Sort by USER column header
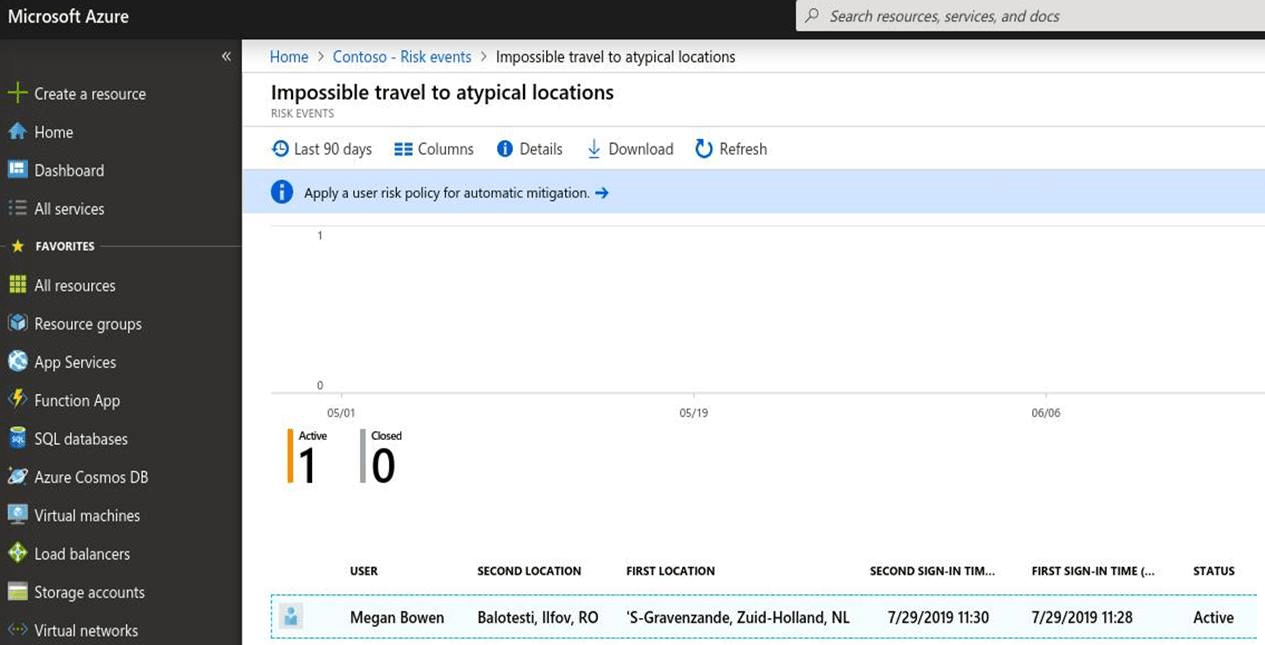The height and width of the screenshot is (645, 1265). [x=364, y=571]
